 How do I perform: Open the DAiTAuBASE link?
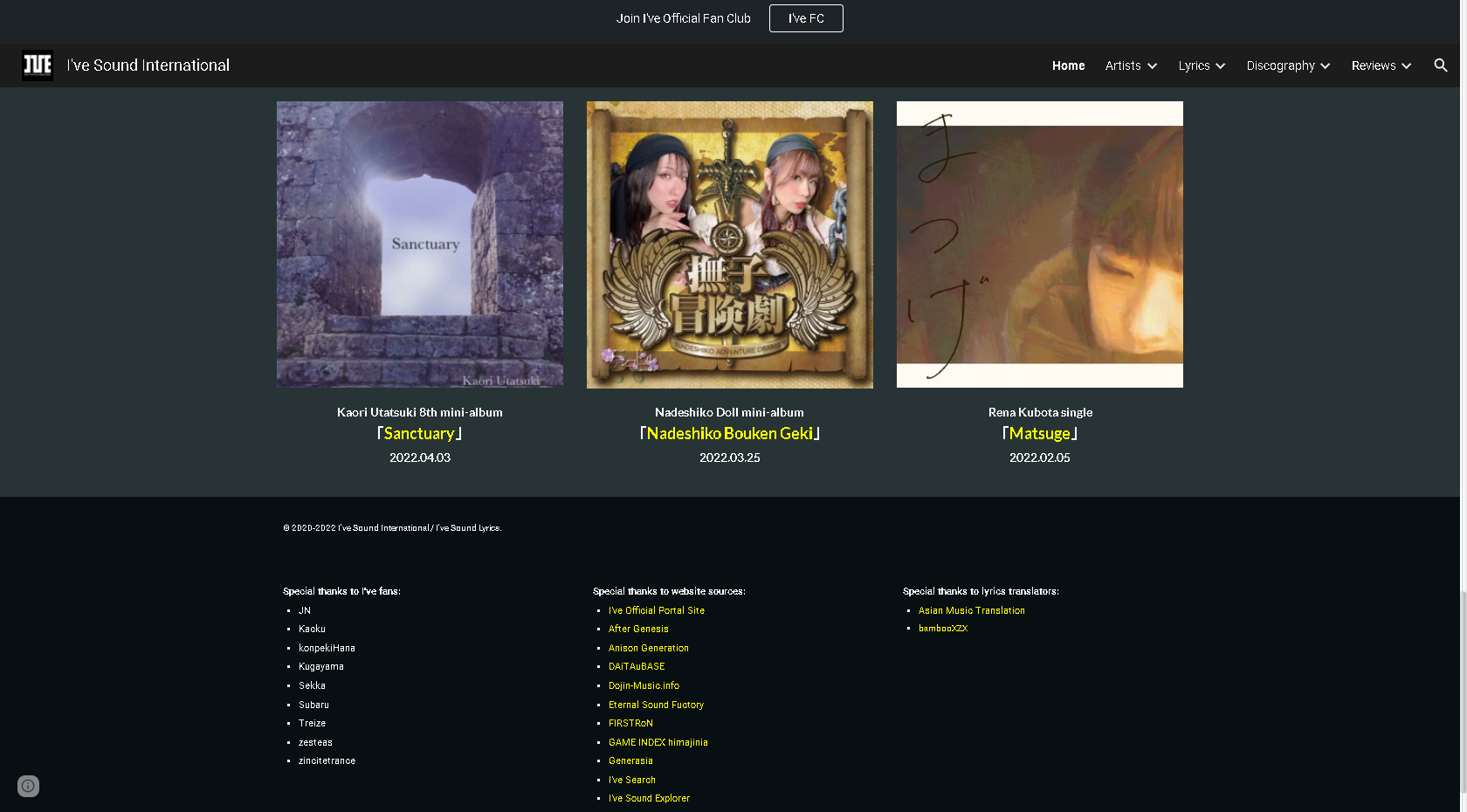tap(637, 666)
